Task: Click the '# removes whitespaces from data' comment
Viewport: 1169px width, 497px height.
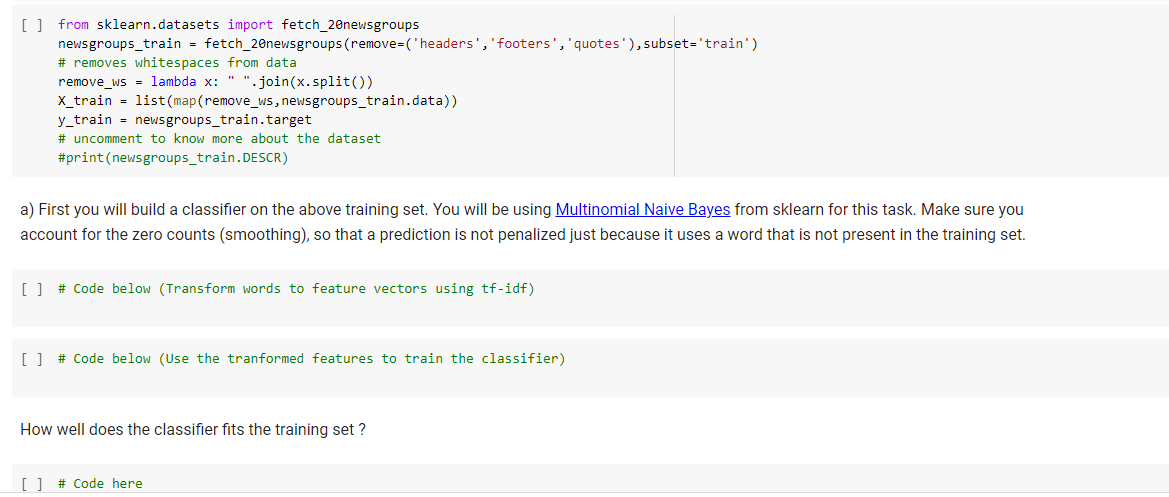Action: pos(177,63)
